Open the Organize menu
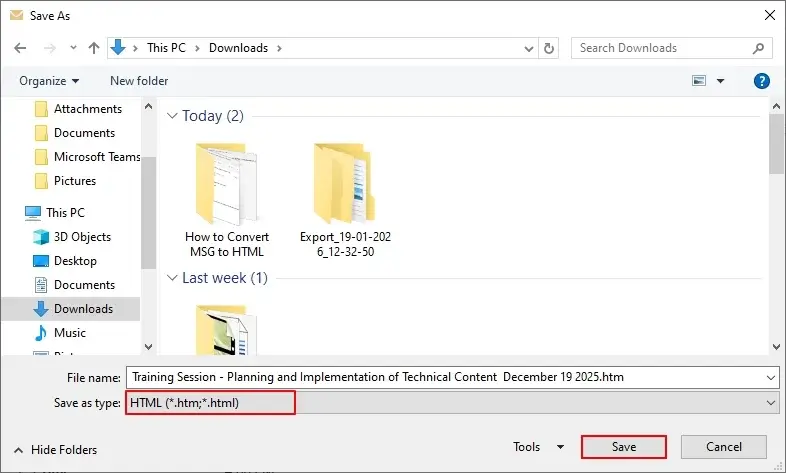Viewport: 786px width, 473px height. pos(49,81)
